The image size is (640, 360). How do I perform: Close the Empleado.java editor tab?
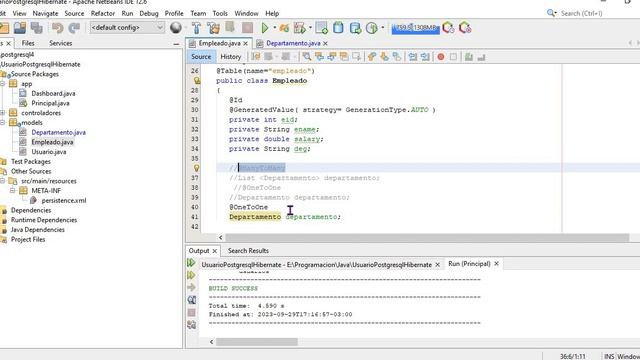[x=245, y=43]
